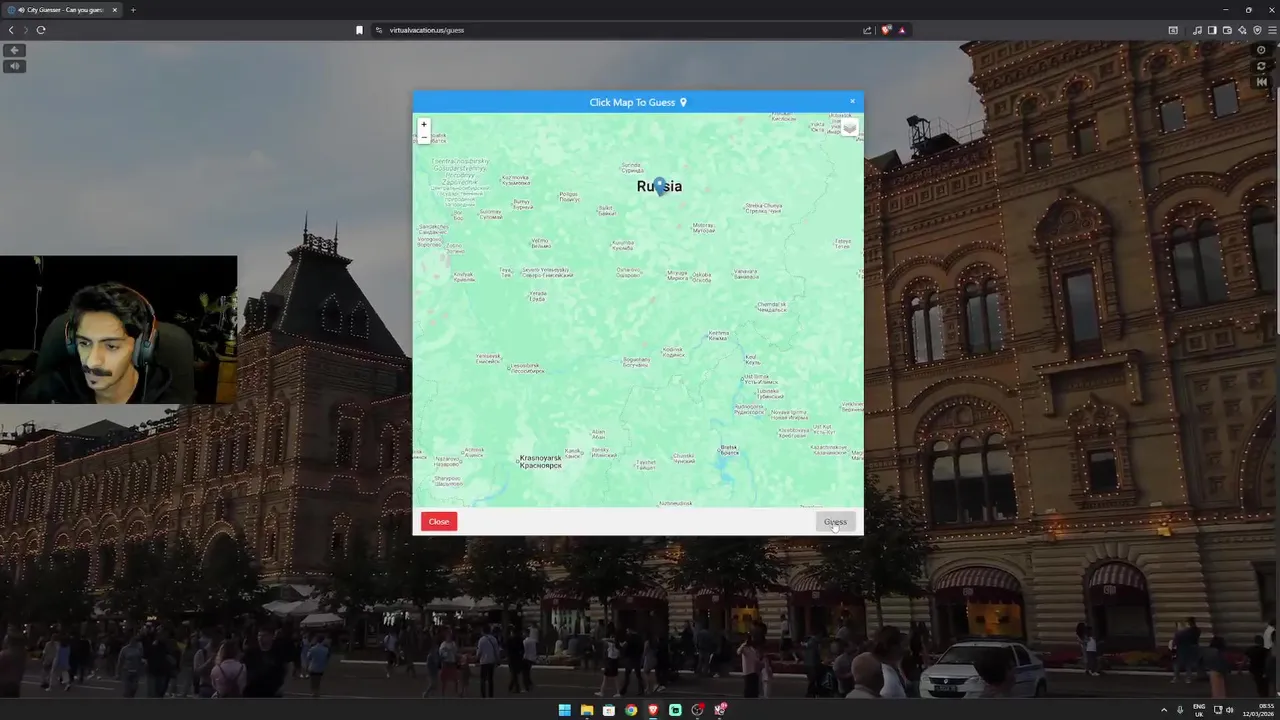This screenshot has width=1280, height=720.
Task: Dismiss the map dialog with the X
Action: (852, 101)
